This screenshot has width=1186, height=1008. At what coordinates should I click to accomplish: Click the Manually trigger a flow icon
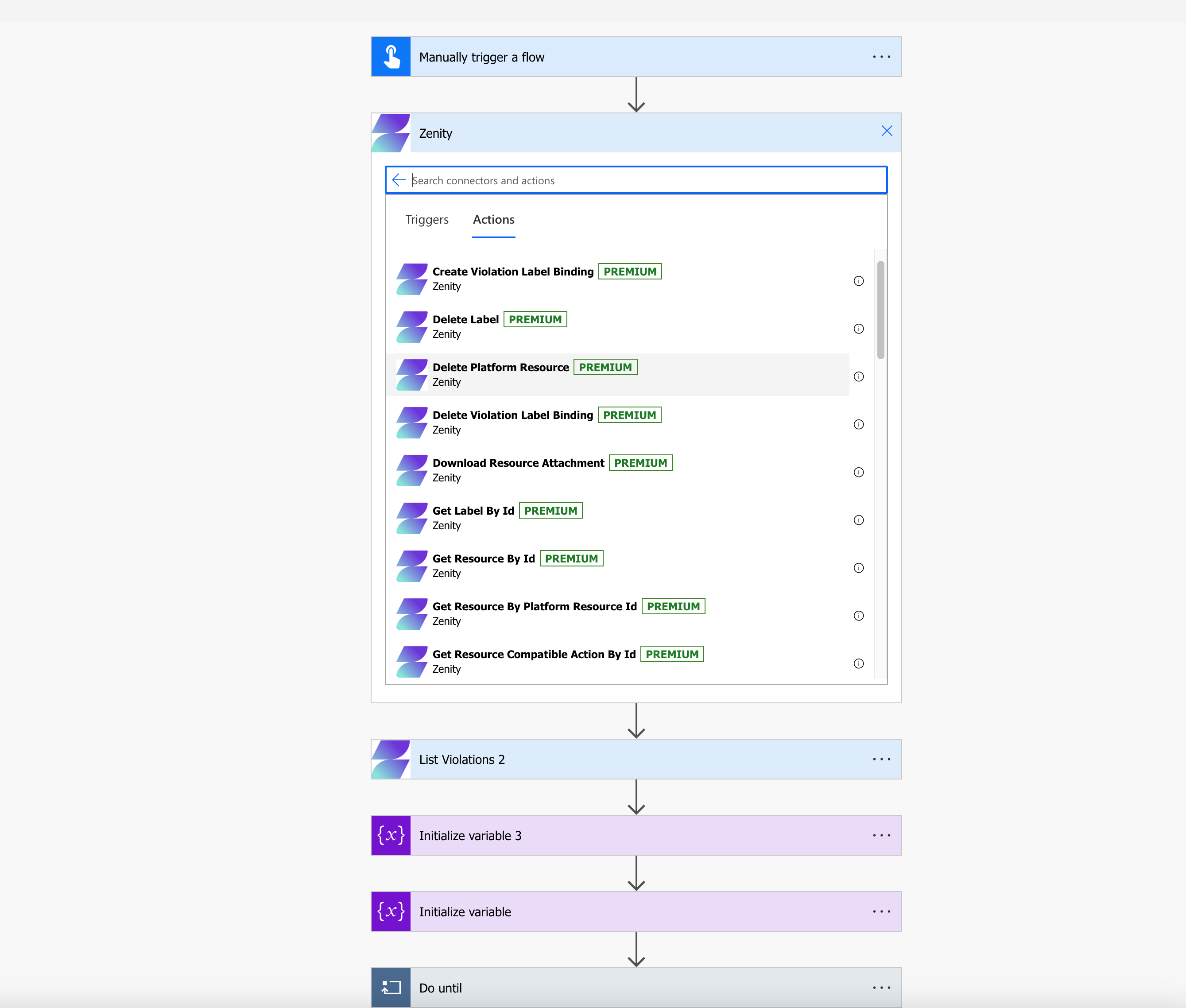click(x=391, y=57)
